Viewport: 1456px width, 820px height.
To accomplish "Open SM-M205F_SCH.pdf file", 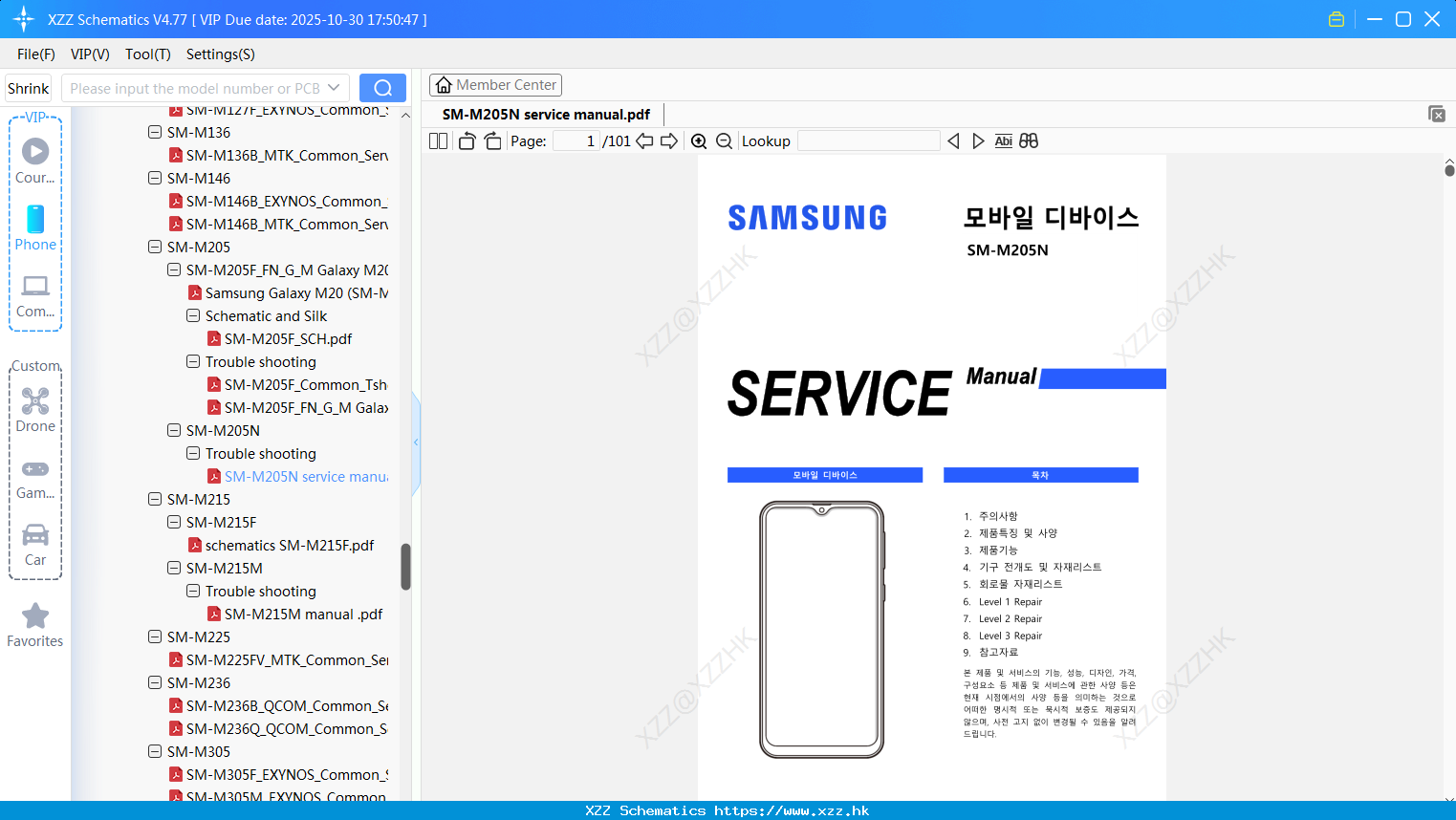I will click(288, 338).
